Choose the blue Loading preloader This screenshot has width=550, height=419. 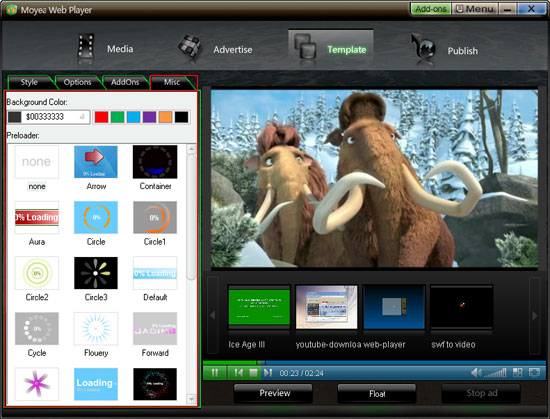96,384
